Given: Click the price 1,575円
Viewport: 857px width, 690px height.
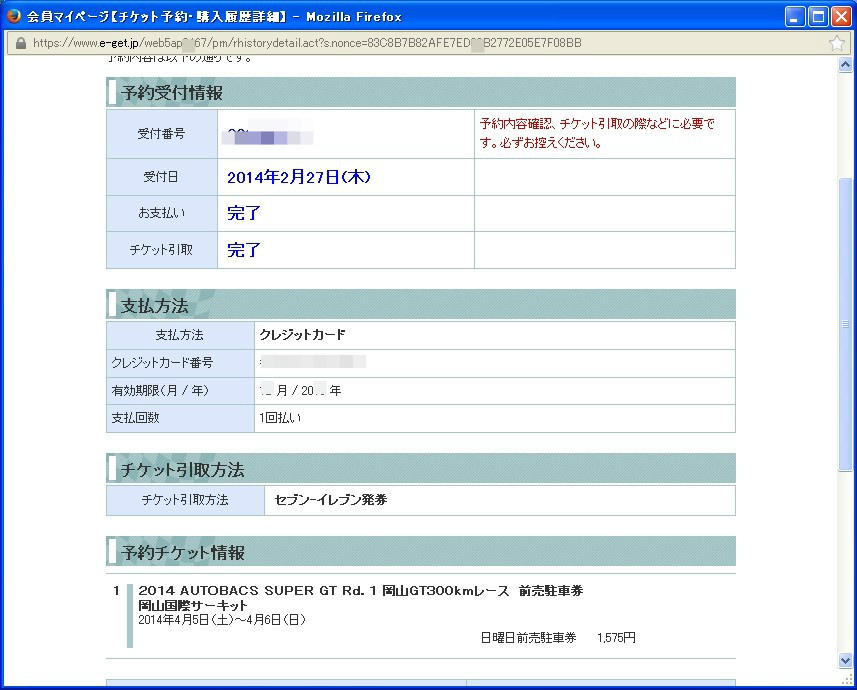Looking at the screenshot, I should pyautogui.click(x=616, y=638).
